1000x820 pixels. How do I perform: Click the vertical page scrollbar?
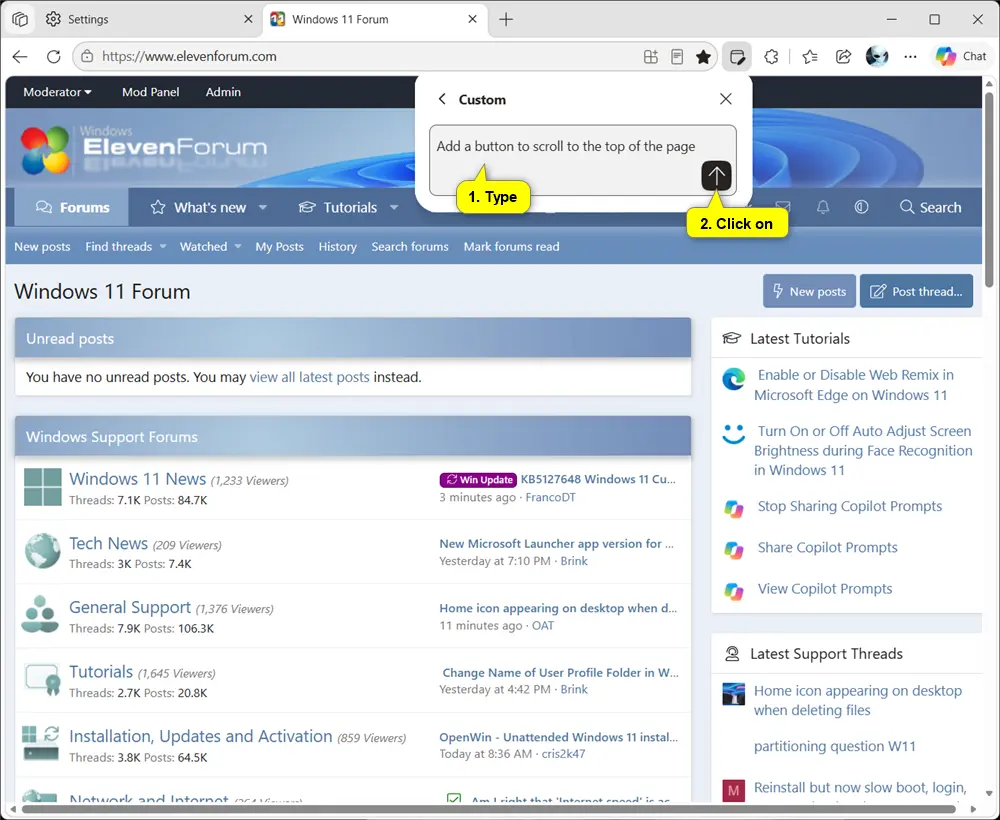(989, 189)
